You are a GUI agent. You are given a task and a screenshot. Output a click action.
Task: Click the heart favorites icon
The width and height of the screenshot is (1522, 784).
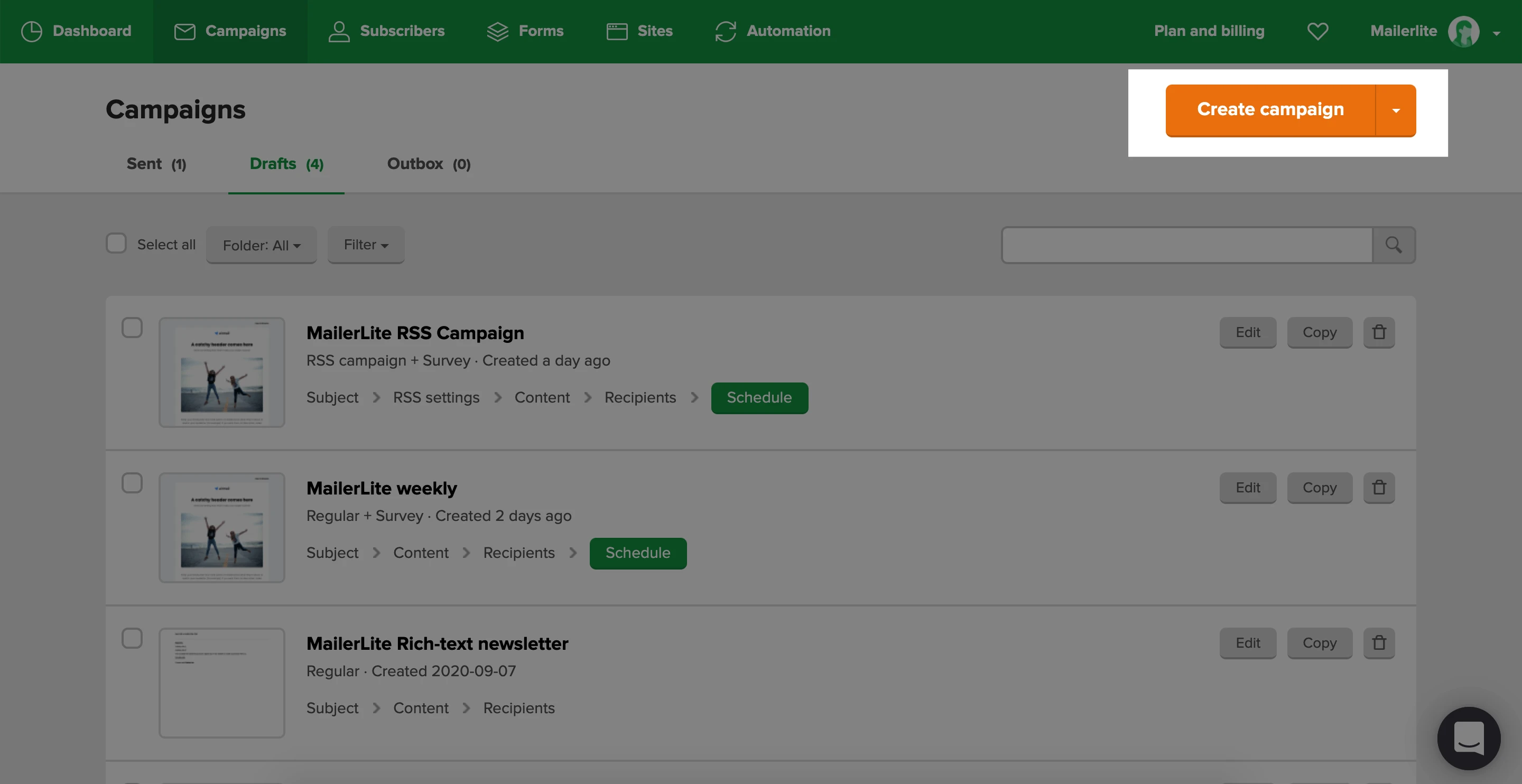pyautogui.click(x=1317, y=31)
